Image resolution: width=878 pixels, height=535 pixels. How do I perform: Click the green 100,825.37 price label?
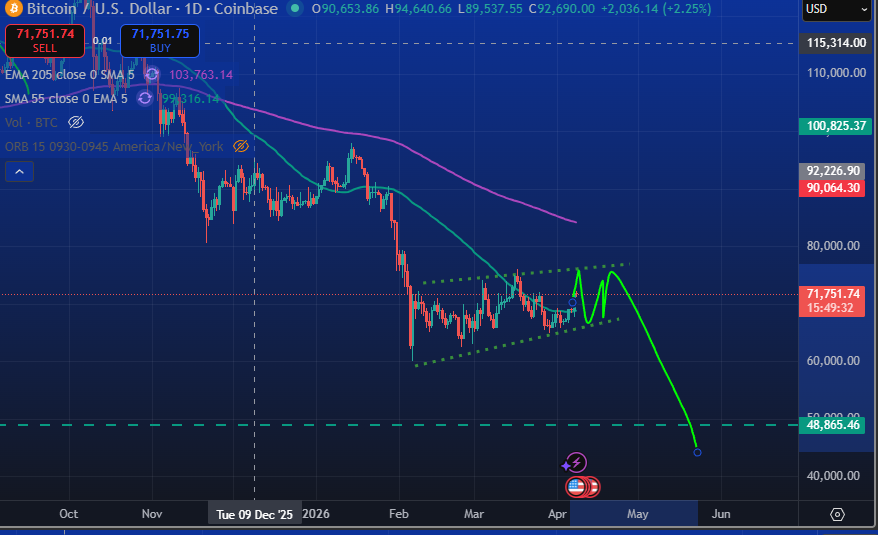[836, 125]
